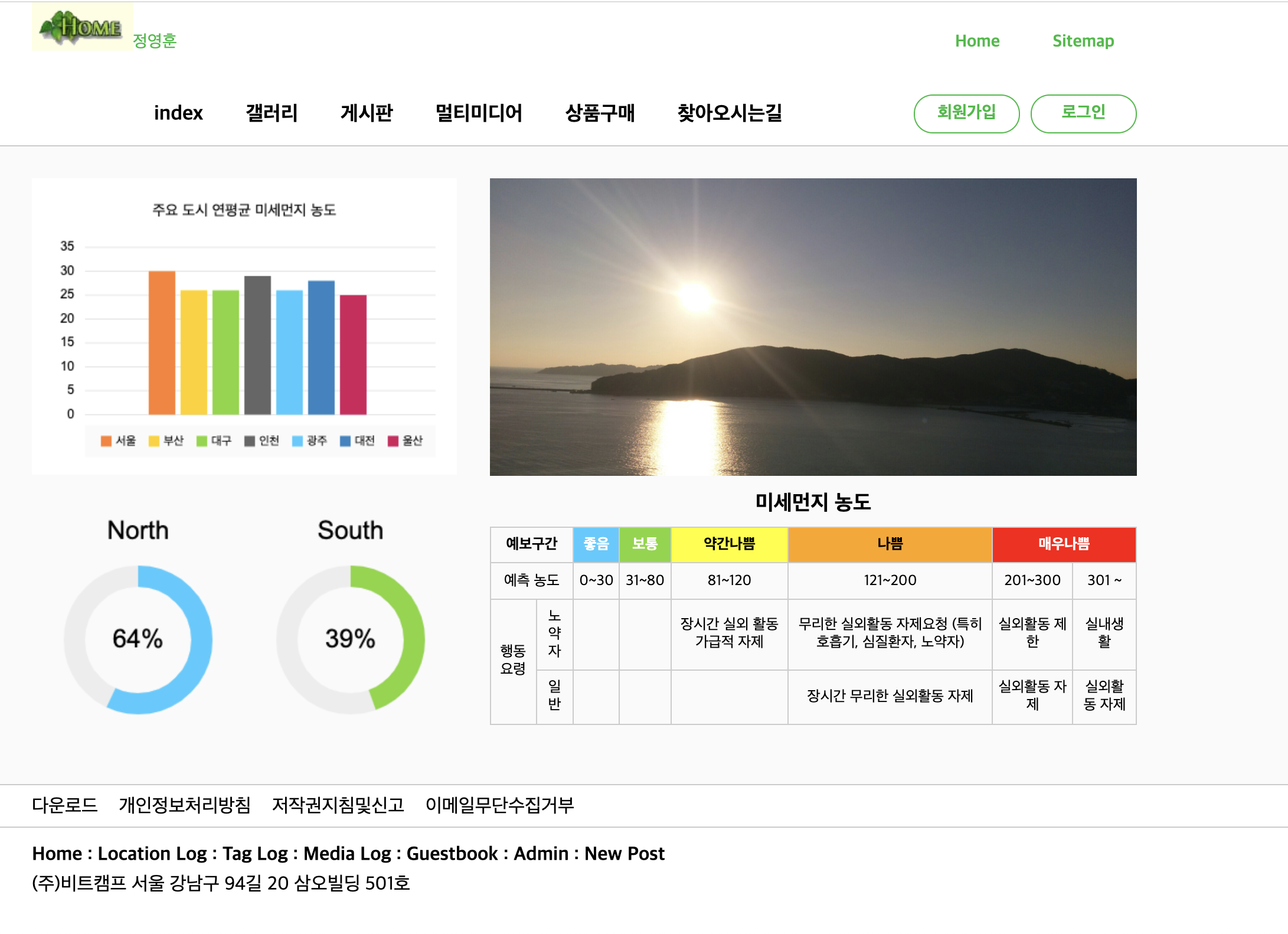Open the 개인정보처리방침 footer link
This screenshot has height=934, width=1288.
coord(185,805)
